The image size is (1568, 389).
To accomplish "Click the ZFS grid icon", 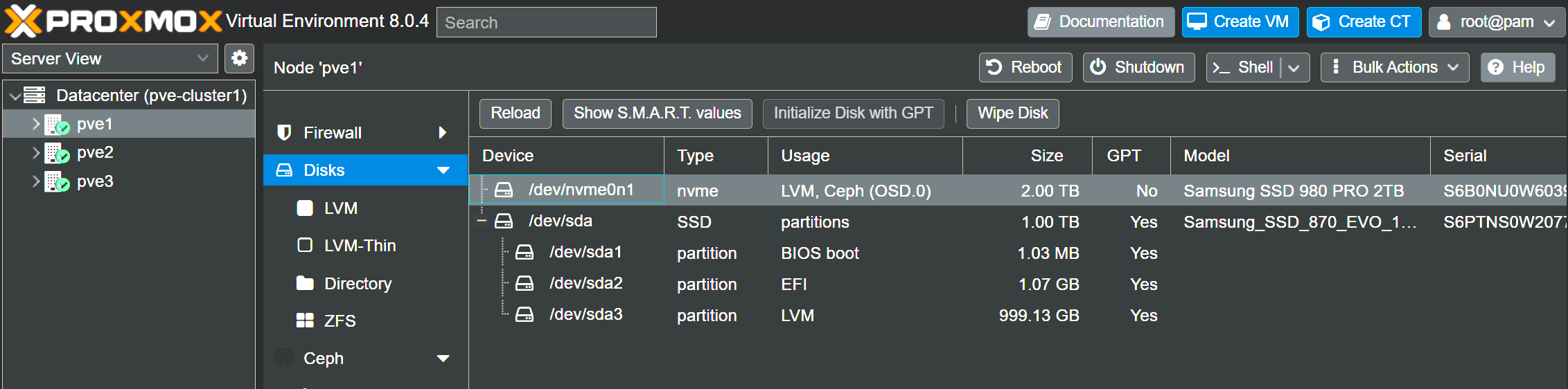I will click(x=305, y=320).
